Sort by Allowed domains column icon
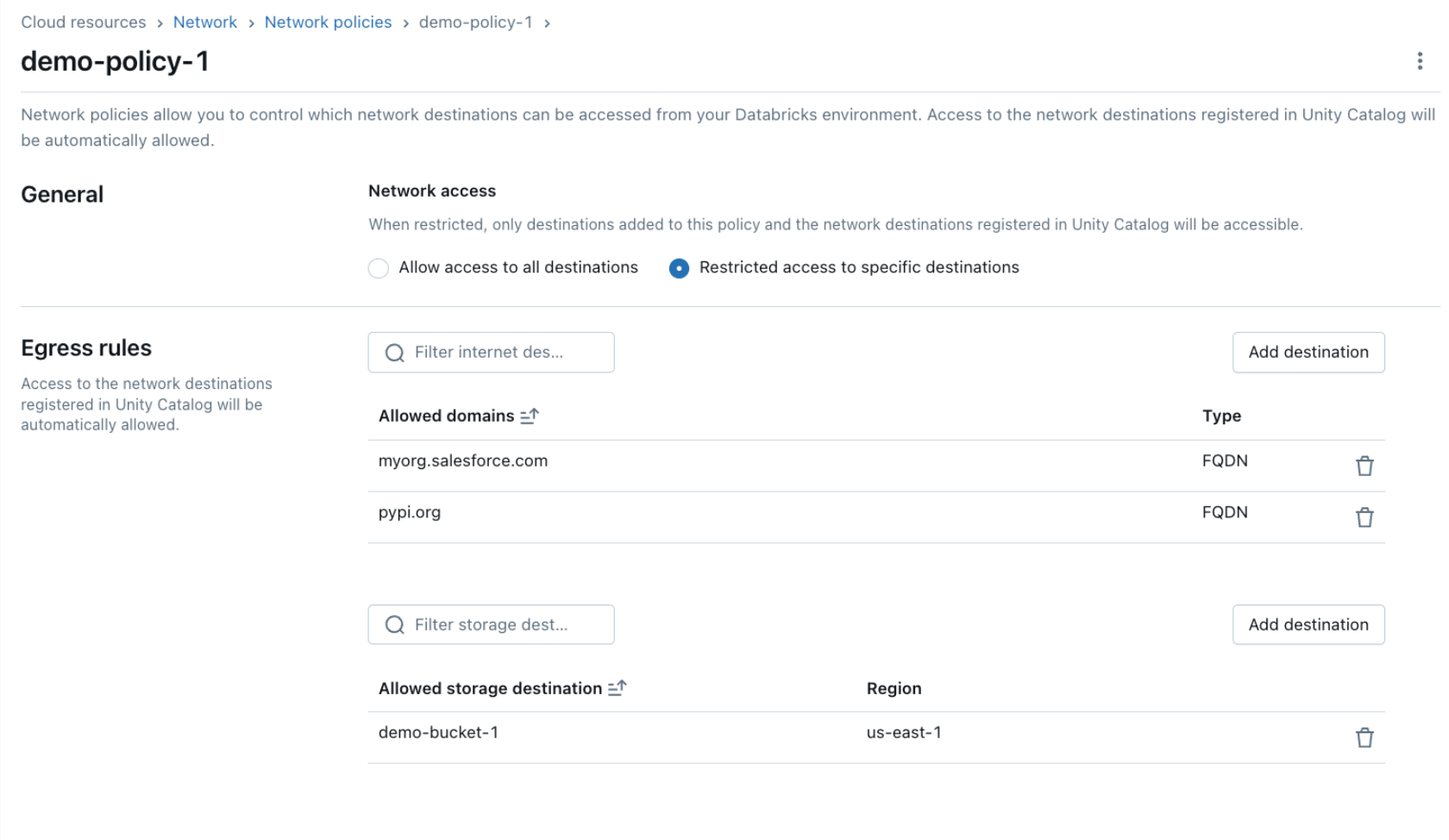 point(530,417)
